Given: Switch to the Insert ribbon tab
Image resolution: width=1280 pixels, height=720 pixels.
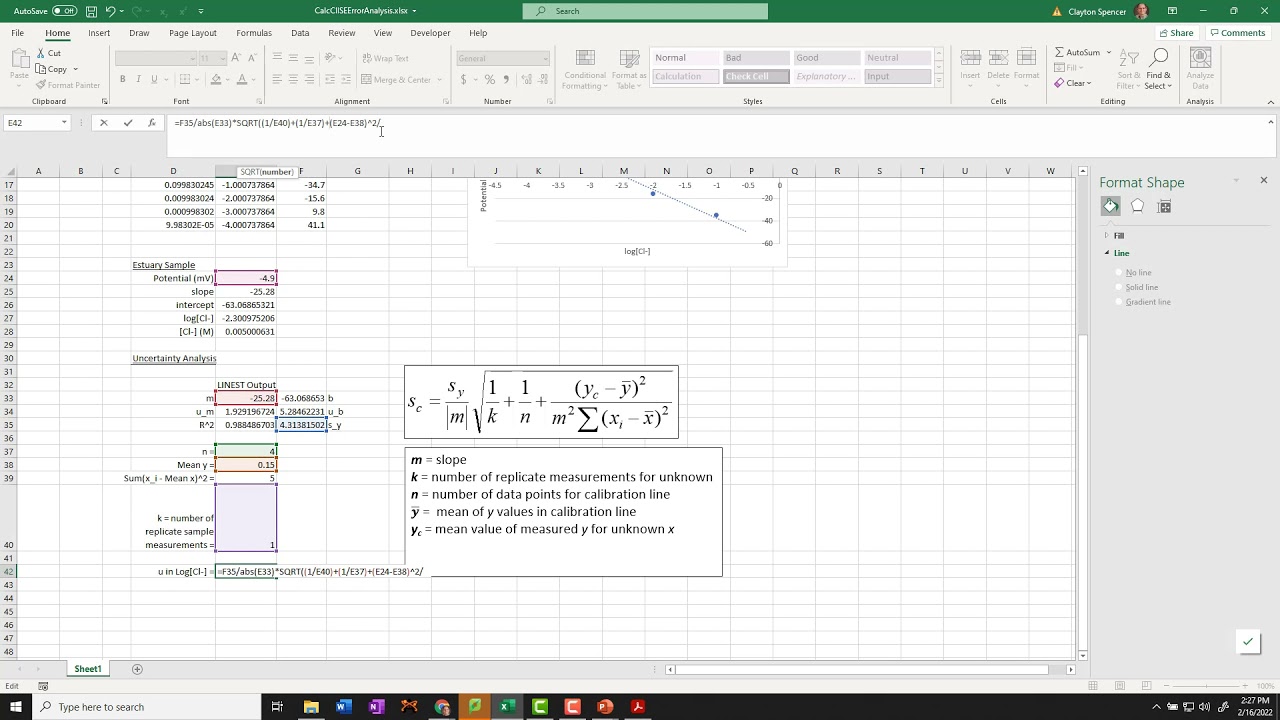Looking at the screenshot, I should point(99,33).
